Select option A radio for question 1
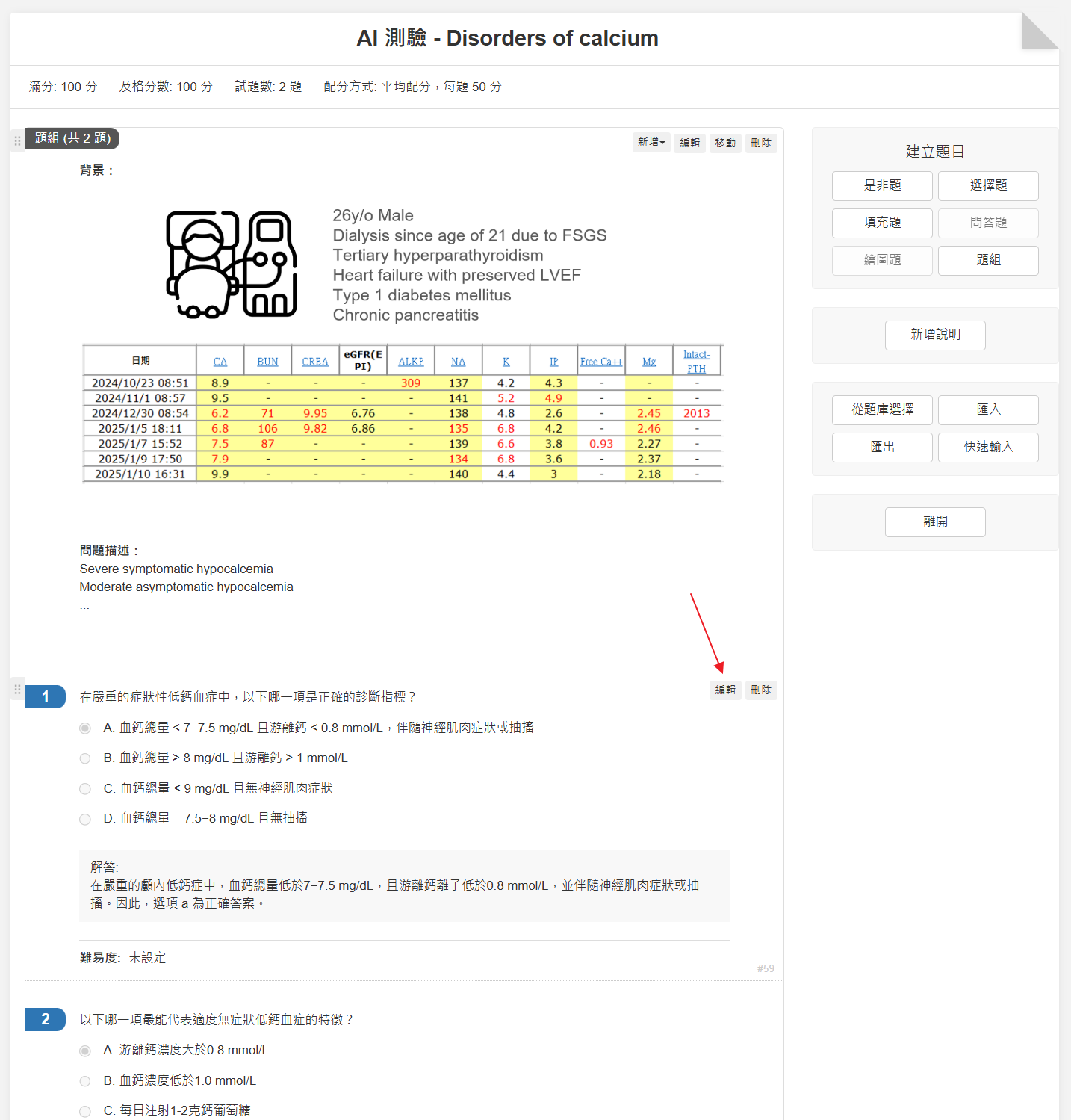This screenshot has width=1071, height=1120. (x=85, y=728)
